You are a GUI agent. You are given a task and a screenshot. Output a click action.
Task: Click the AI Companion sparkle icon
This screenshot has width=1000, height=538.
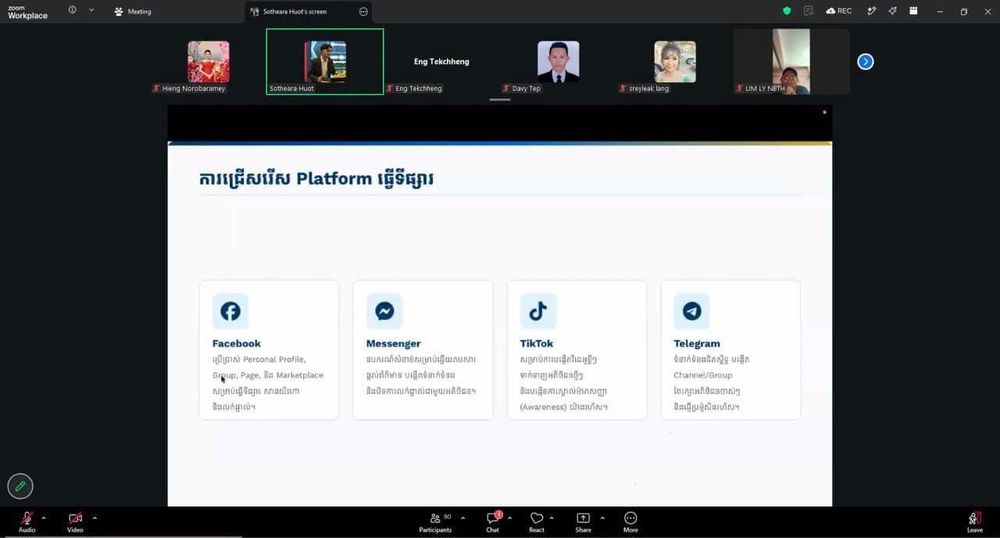(892, 11)
